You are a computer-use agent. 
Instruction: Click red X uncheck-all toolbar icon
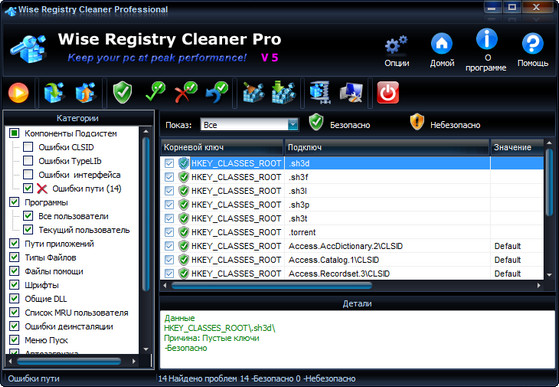tap(186, 93)
